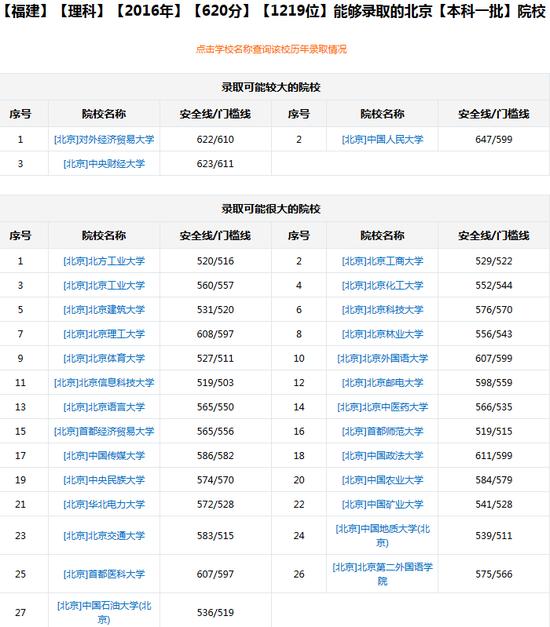Select the score value 623/611
Viewport: 550px width, 627px height.
215,164
